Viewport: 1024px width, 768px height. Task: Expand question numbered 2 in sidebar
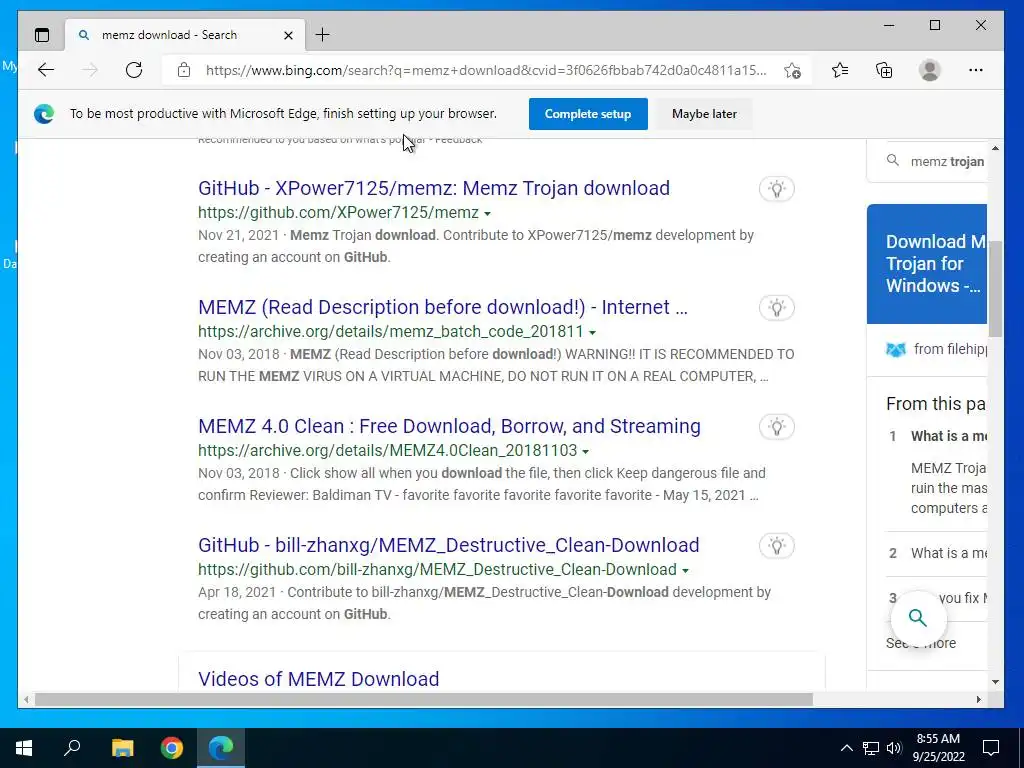938,553
